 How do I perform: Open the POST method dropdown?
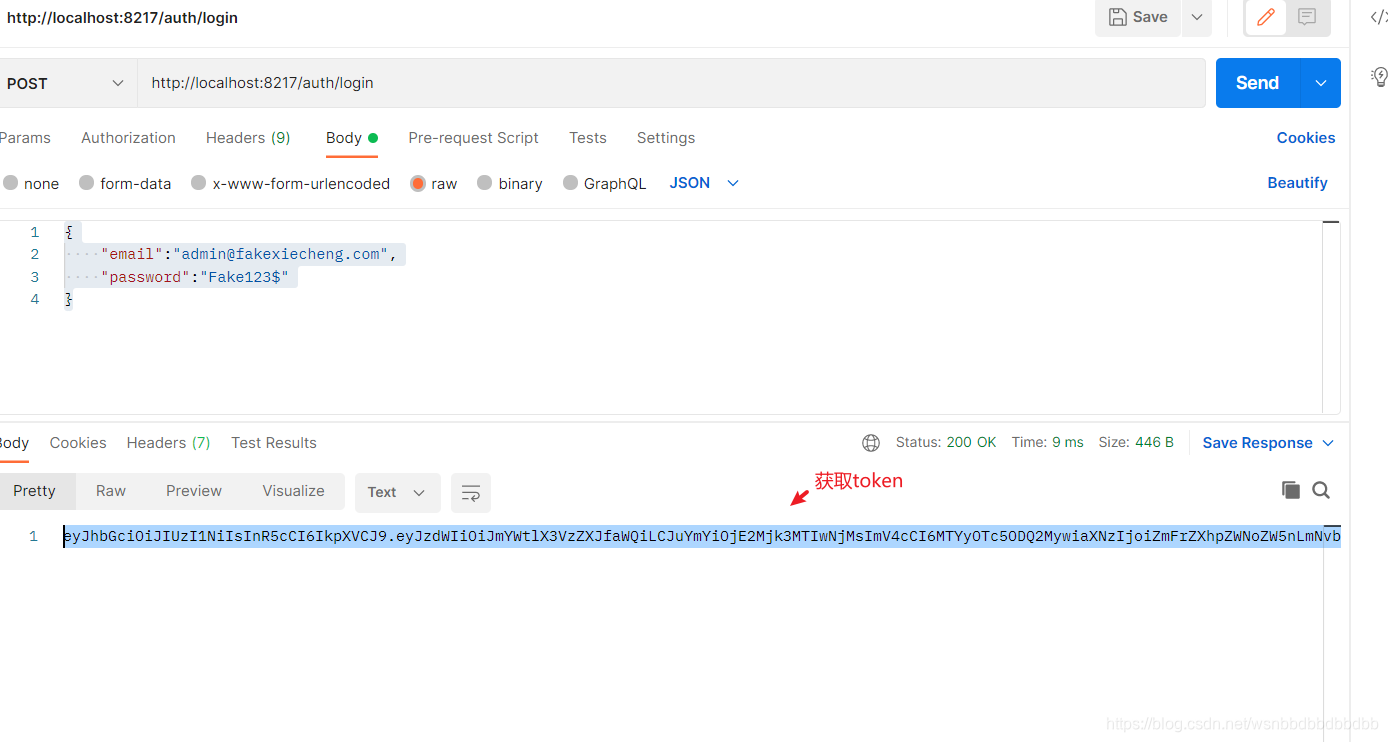click(65, 83)
